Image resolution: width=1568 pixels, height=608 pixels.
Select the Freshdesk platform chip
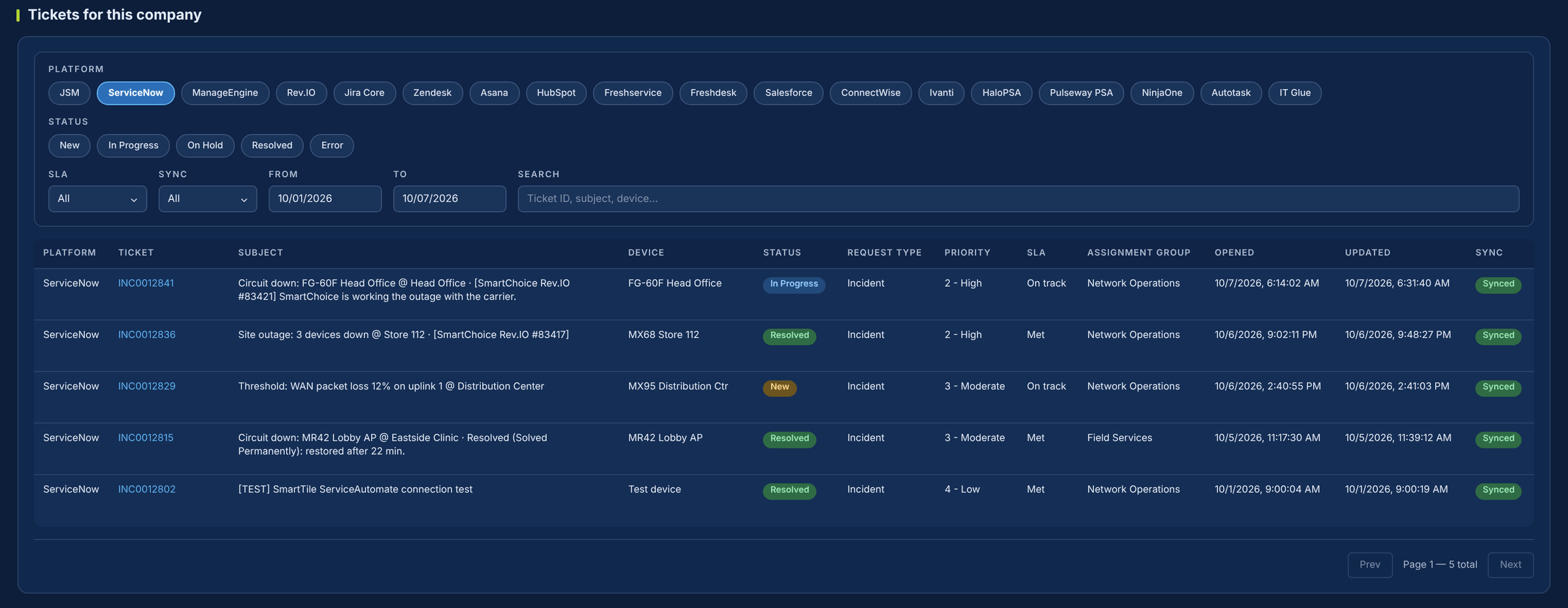coord(713,93)
